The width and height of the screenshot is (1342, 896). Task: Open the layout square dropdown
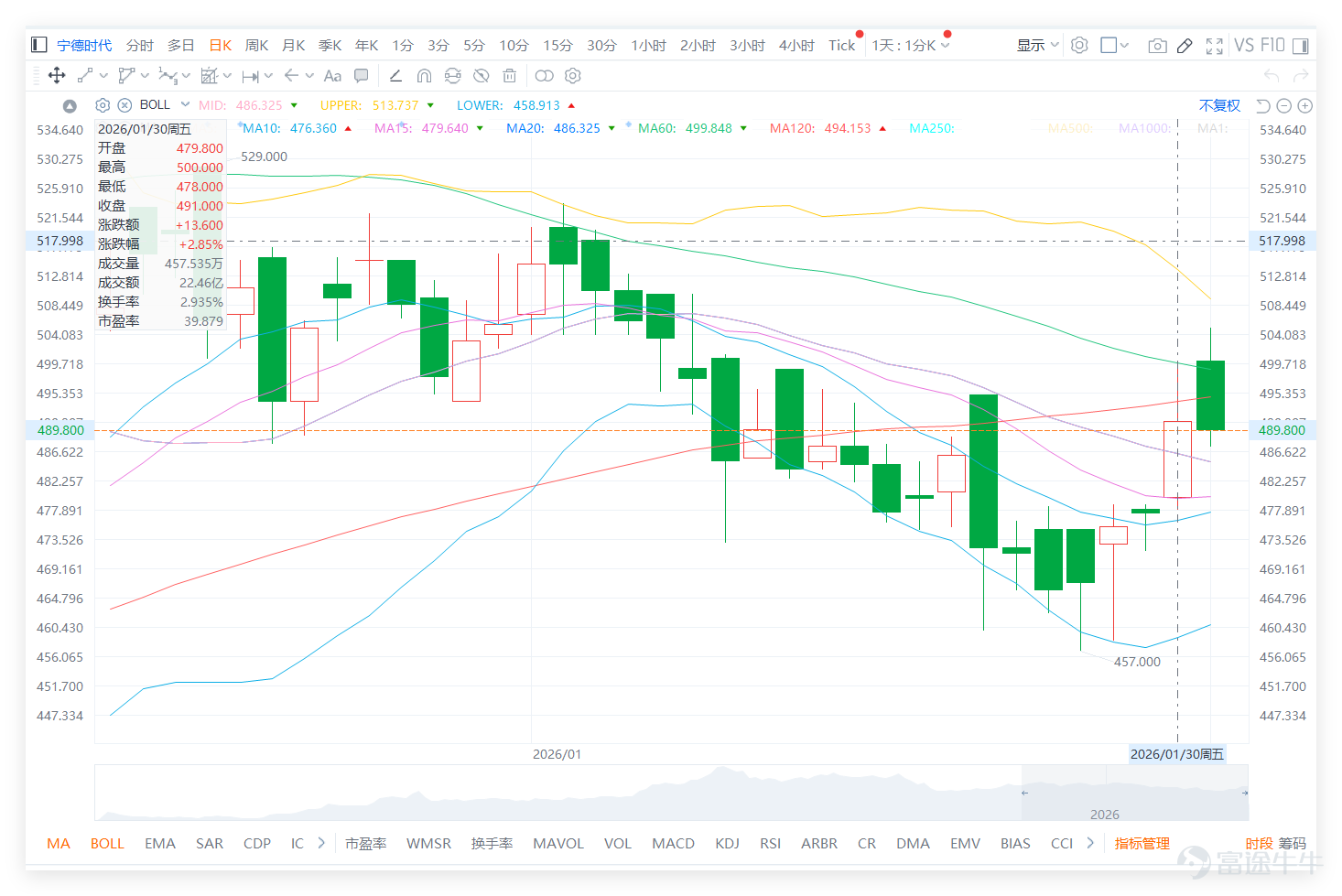1114,45
